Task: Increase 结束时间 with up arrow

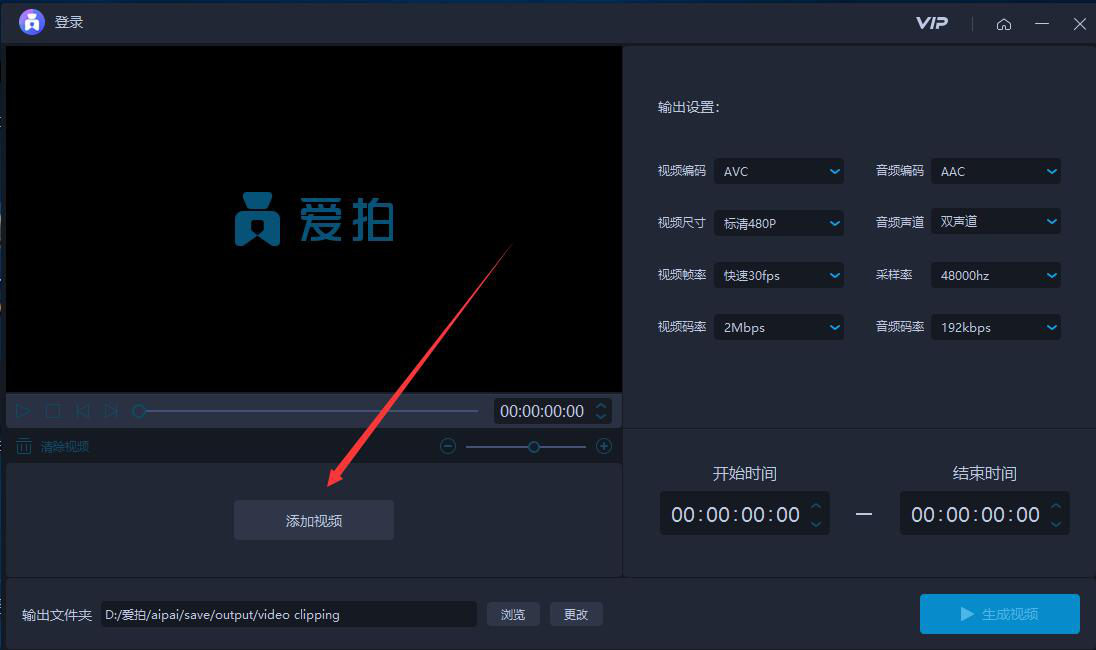Action: (x=1055, y=505)
